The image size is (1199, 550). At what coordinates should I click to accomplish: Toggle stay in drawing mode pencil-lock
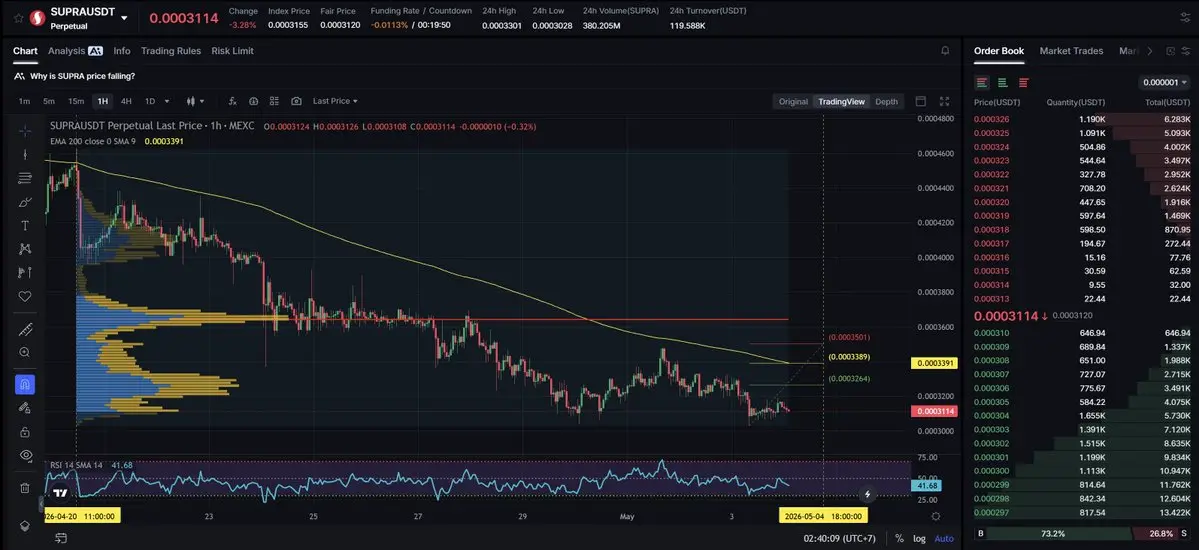coord(24,408)
